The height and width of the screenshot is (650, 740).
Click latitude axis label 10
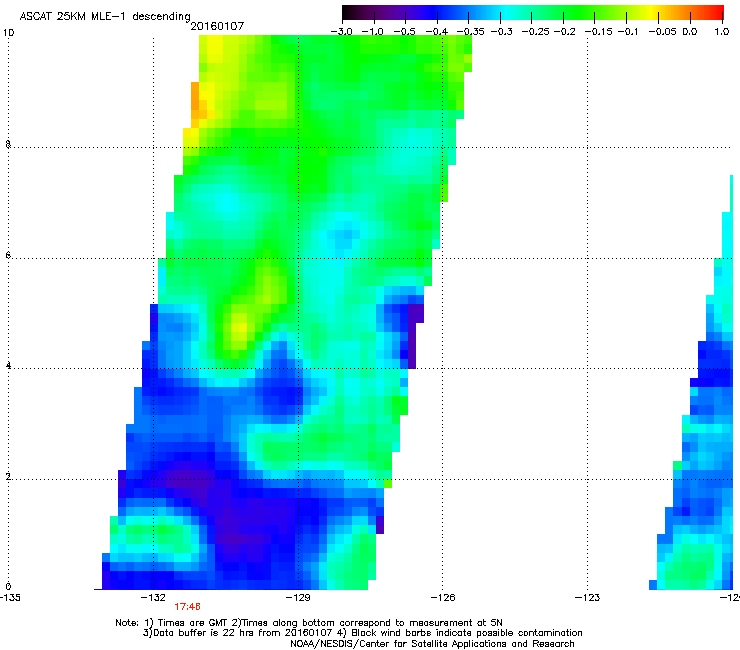[8, 33]
